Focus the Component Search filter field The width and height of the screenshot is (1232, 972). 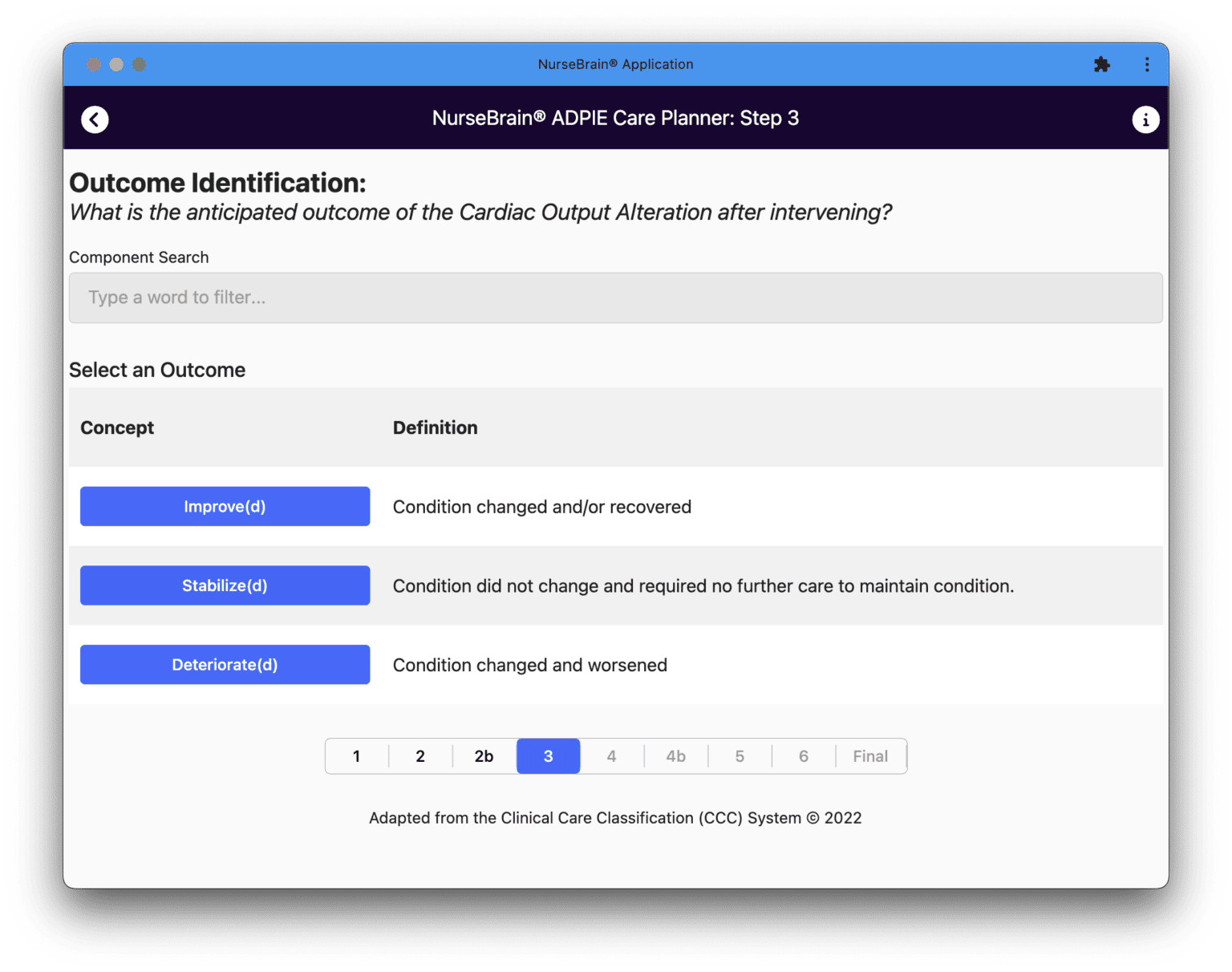[616, 298]
